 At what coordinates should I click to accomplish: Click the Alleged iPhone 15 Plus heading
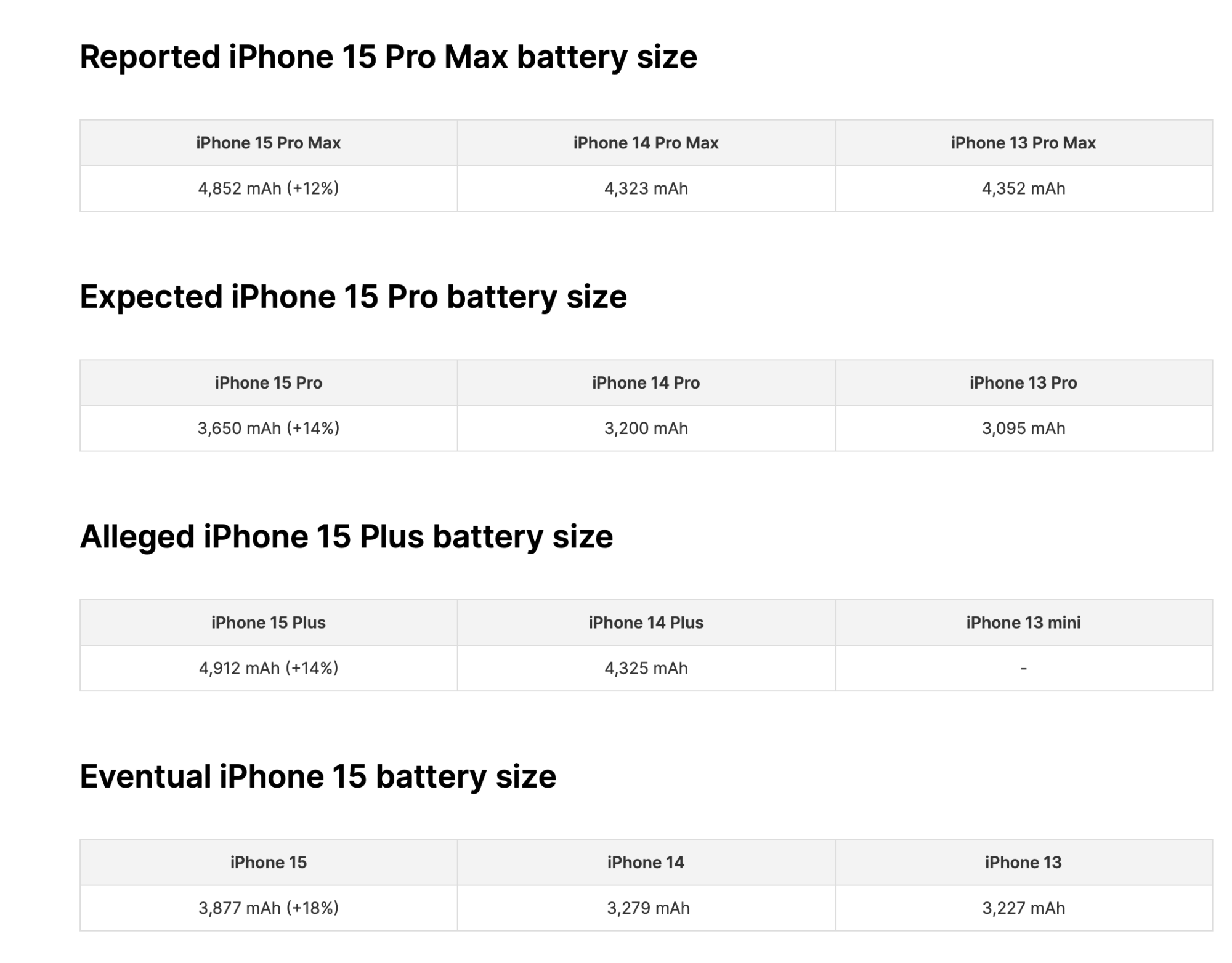pos(346,536)
